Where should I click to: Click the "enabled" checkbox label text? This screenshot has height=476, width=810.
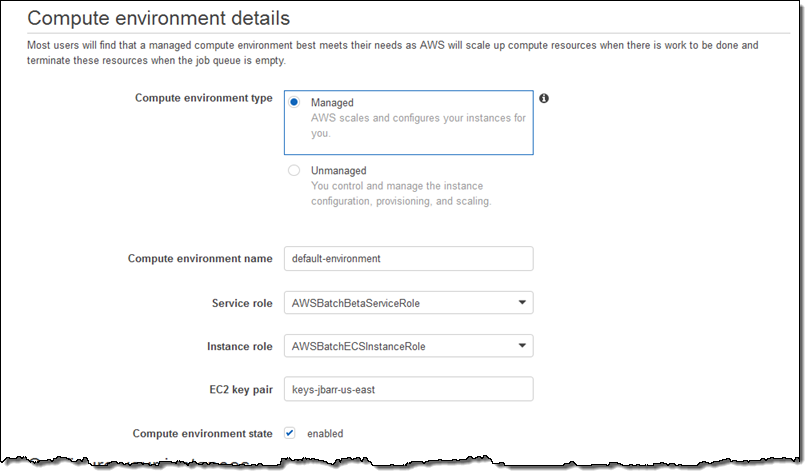click(325, 434)
